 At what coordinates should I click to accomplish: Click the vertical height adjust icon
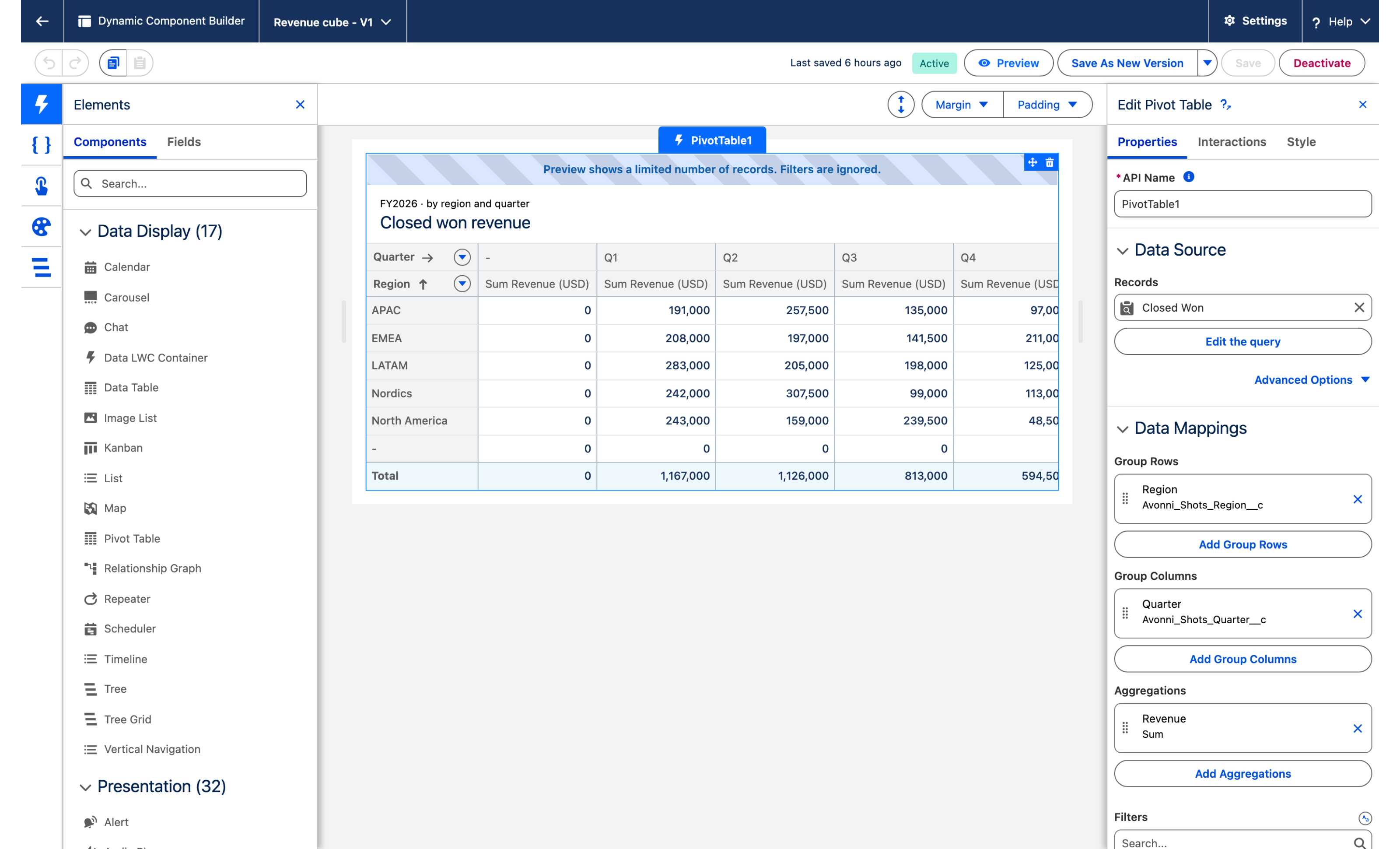tap(900, 105)
